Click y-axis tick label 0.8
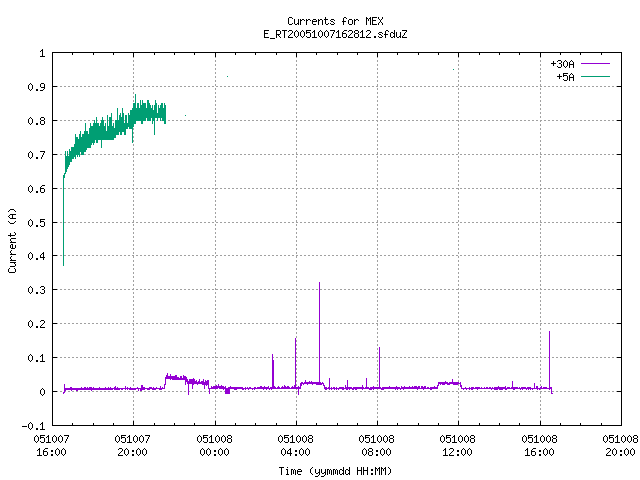Screen dimensions: 640x480 point(36,121)
